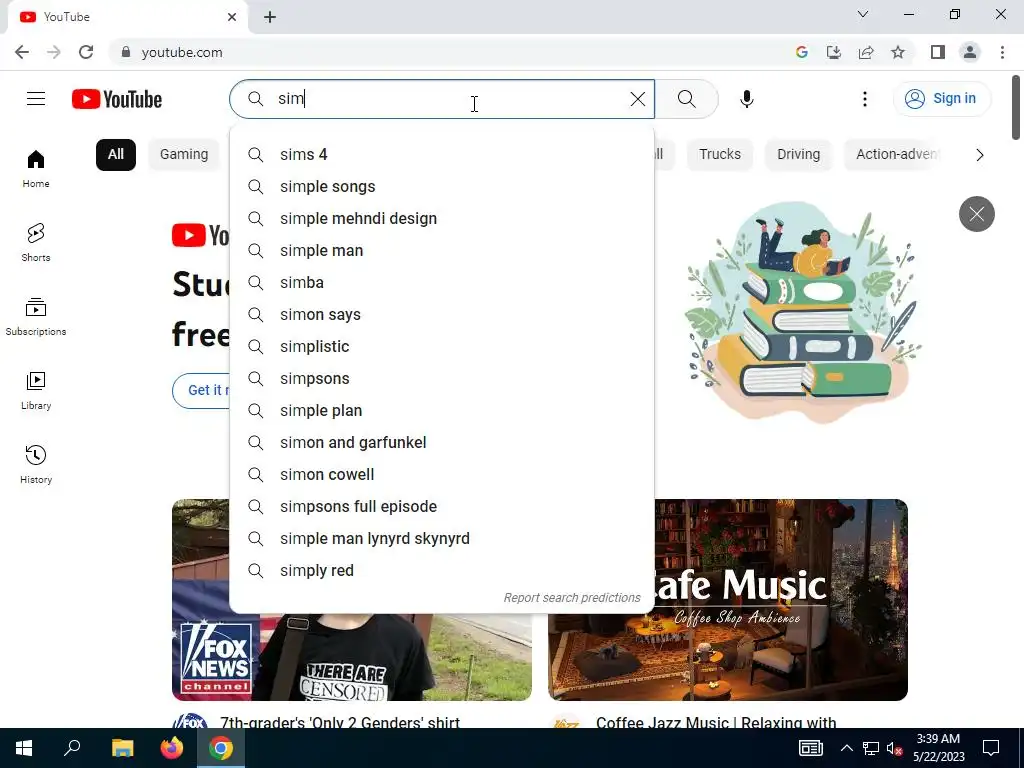Choose suggestion 'simon says'
1024x768 pixels.
(x=441, y=314)
